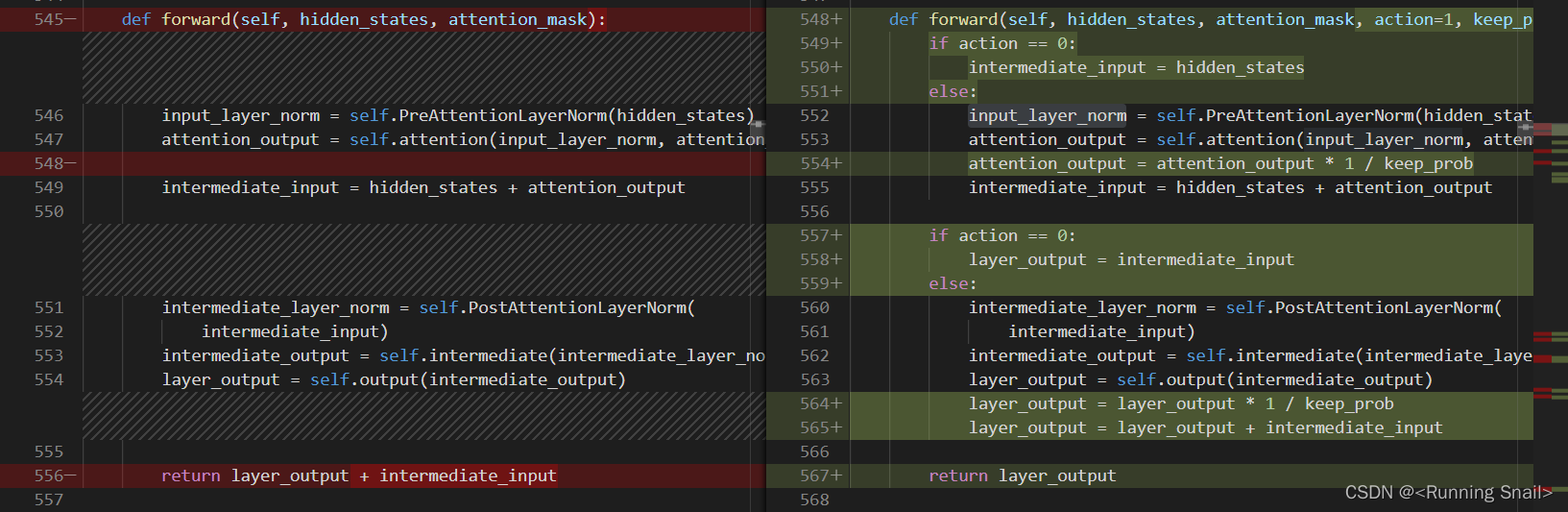Screen dimensions: 1568x512
Task: Click 'return layer_output' on added line 567
Action: tap(1022, 475)
